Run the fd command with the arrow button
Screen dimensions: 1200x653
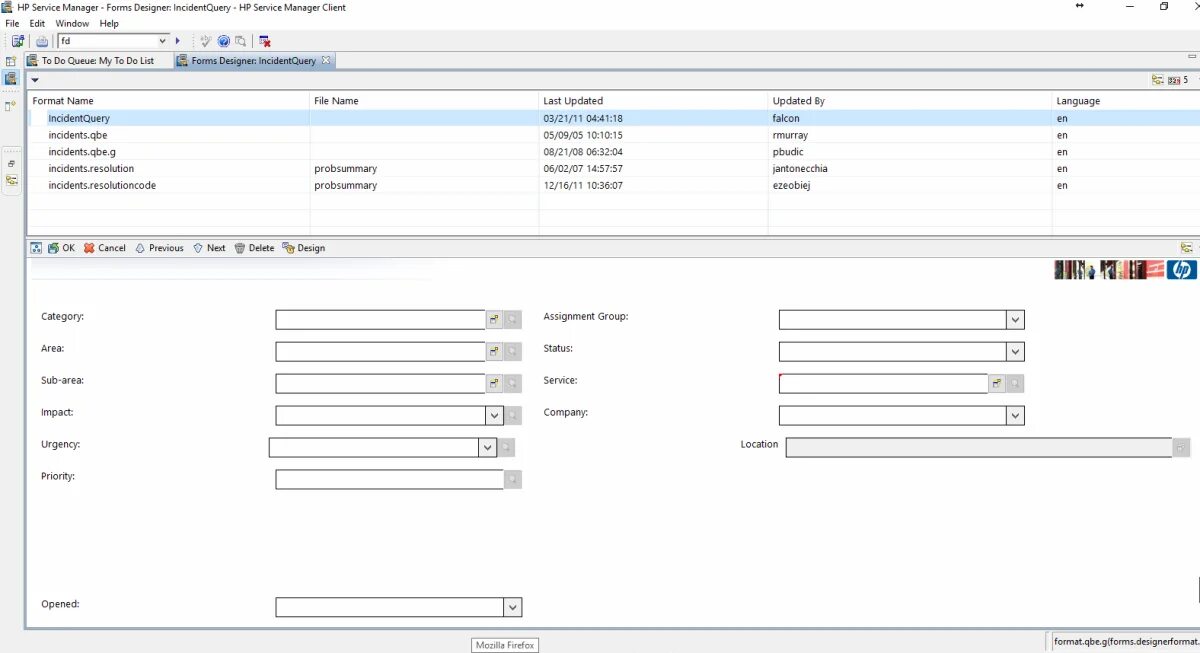coord(178,41)
